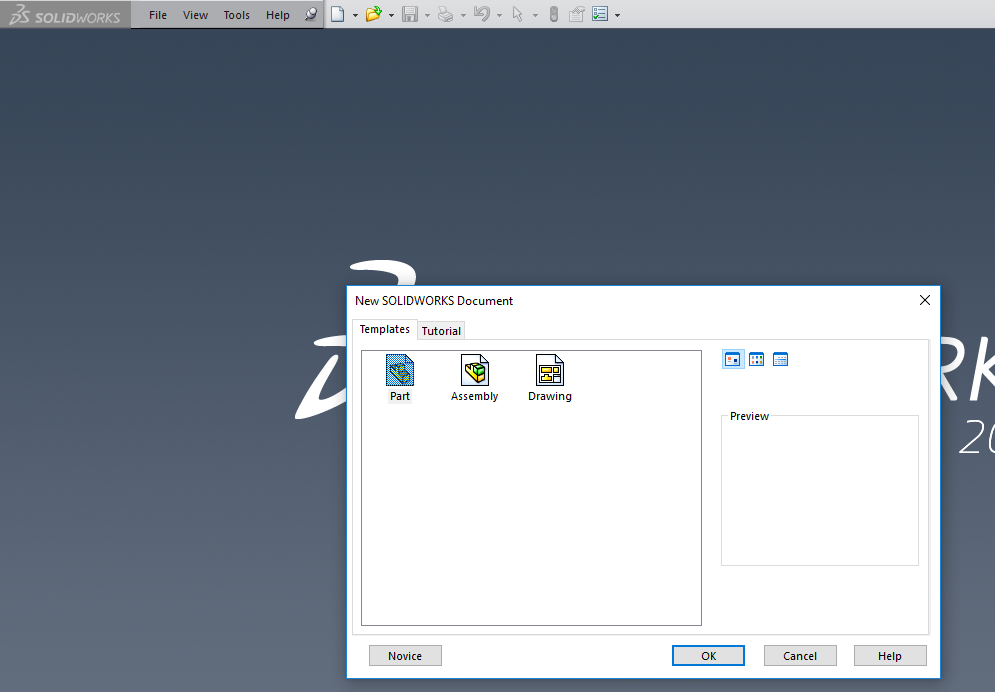
Task: Click the Open folder toolbar icon
Action: tap(373, 14)
